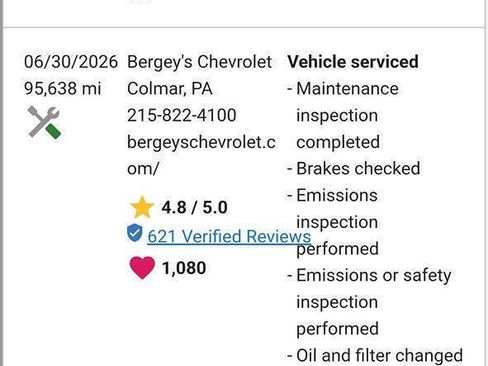Click the wrench service record icon
This screenshot has width=488, height=366.
click(44, 122)
